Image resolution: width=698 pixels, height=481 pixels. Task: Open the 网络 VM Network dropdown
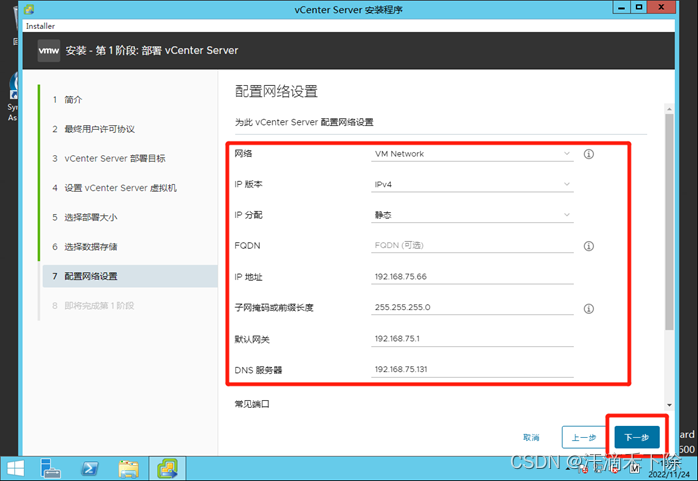[472, 154]
